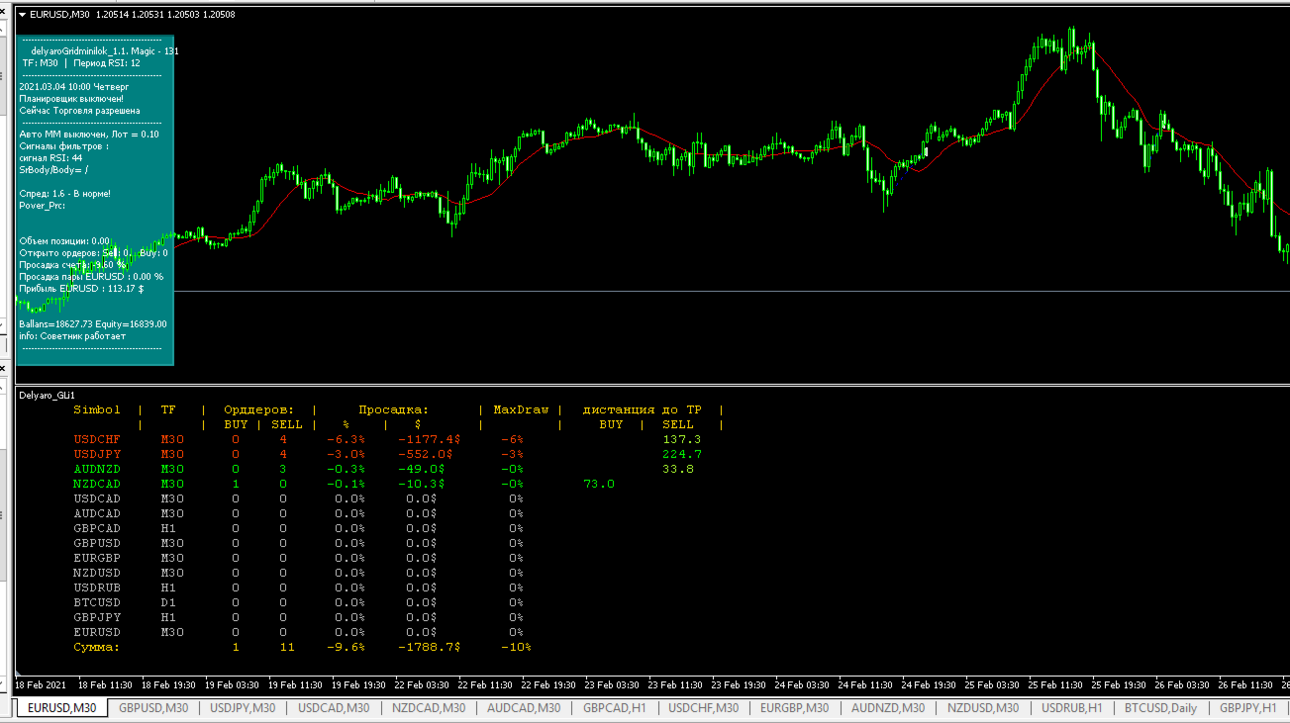
Task: Open the USDCAD,M30 chart tab
Action: [x=334, y=708]
